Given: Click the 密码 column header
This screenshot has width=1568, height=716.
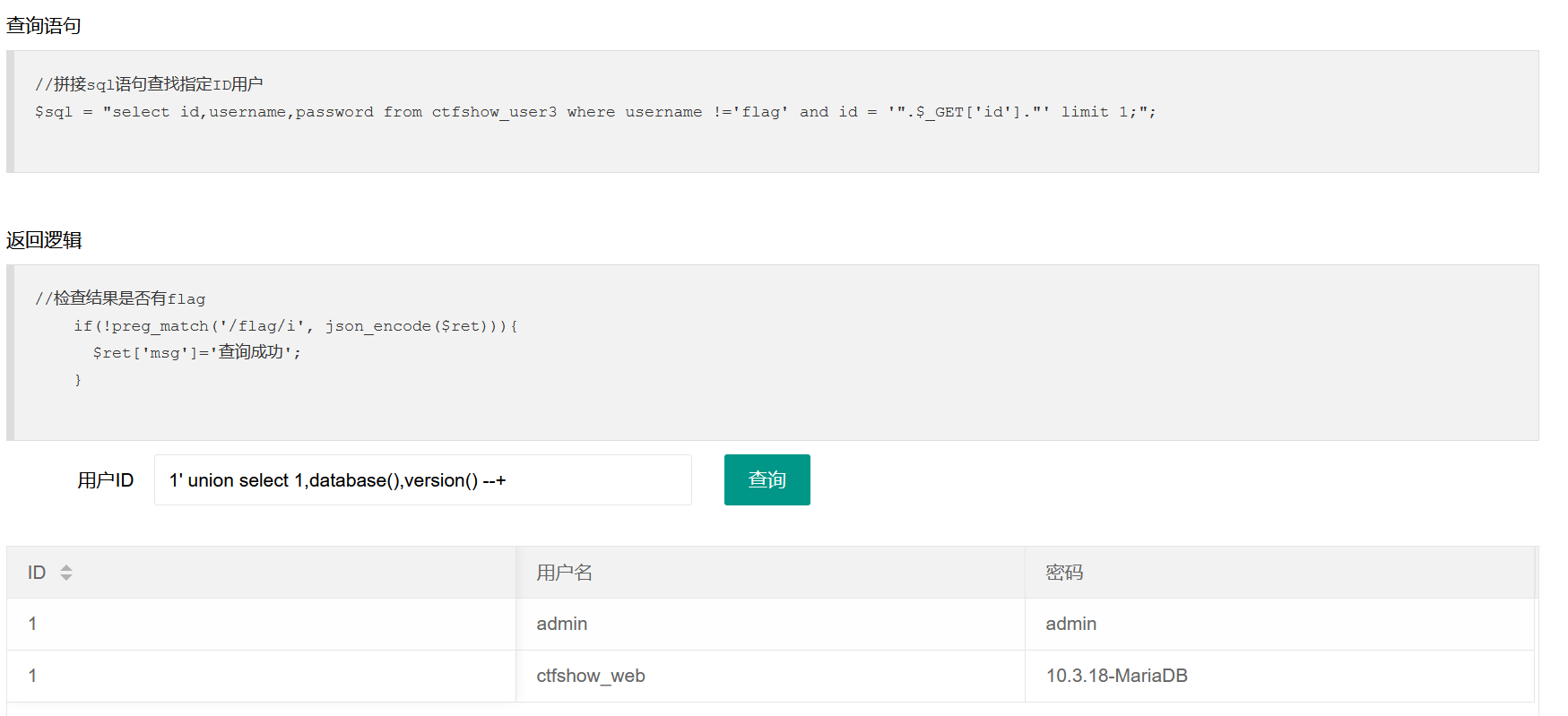Looking at the screenshot, I should click(1064, 573).
